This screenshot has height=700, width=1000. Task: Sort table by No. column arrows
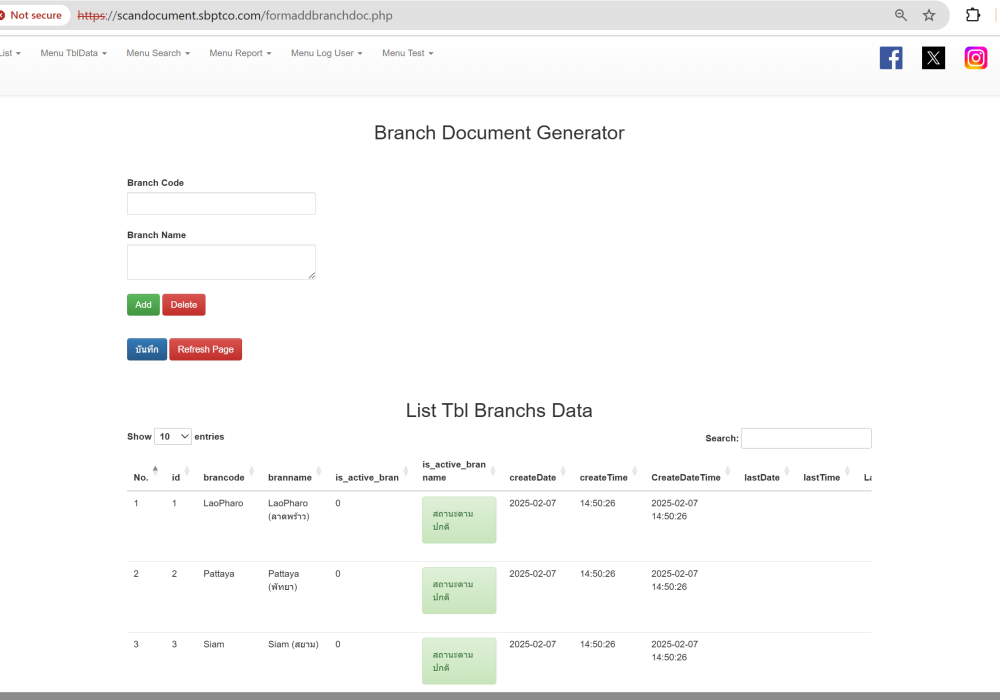(x=154, y=472)
